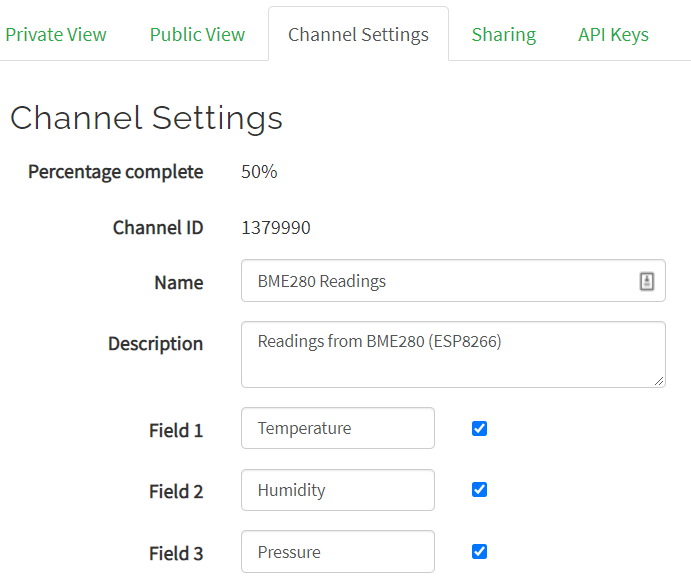This screenshot has height=580, width=691.
Task: Grab the Description textarea resize handle
Action: pyautogui.click(x=659, y=380)
